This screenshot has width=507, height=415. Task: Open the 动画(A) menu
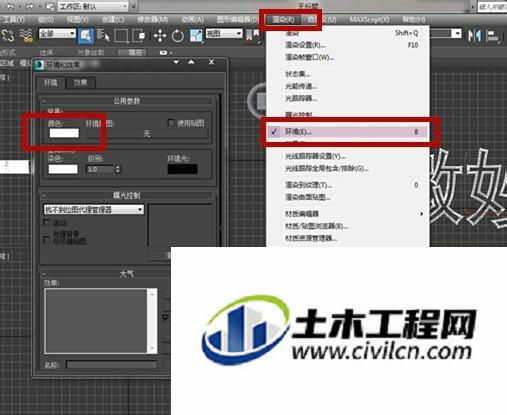tap(193, 20)
